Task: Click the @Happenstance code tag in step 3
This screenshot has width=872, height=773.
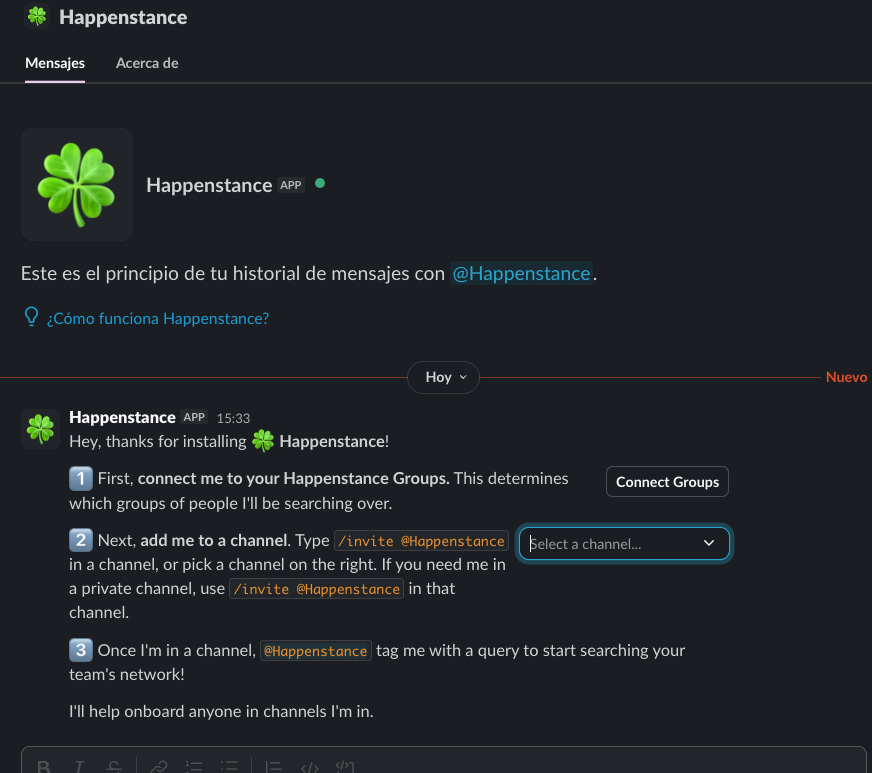Action: pos(315,651)
